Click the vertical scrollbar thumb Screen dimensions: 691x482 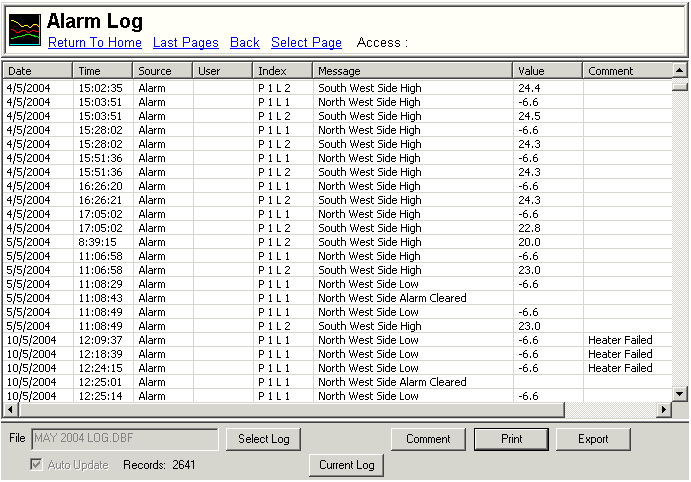[679, 86]
